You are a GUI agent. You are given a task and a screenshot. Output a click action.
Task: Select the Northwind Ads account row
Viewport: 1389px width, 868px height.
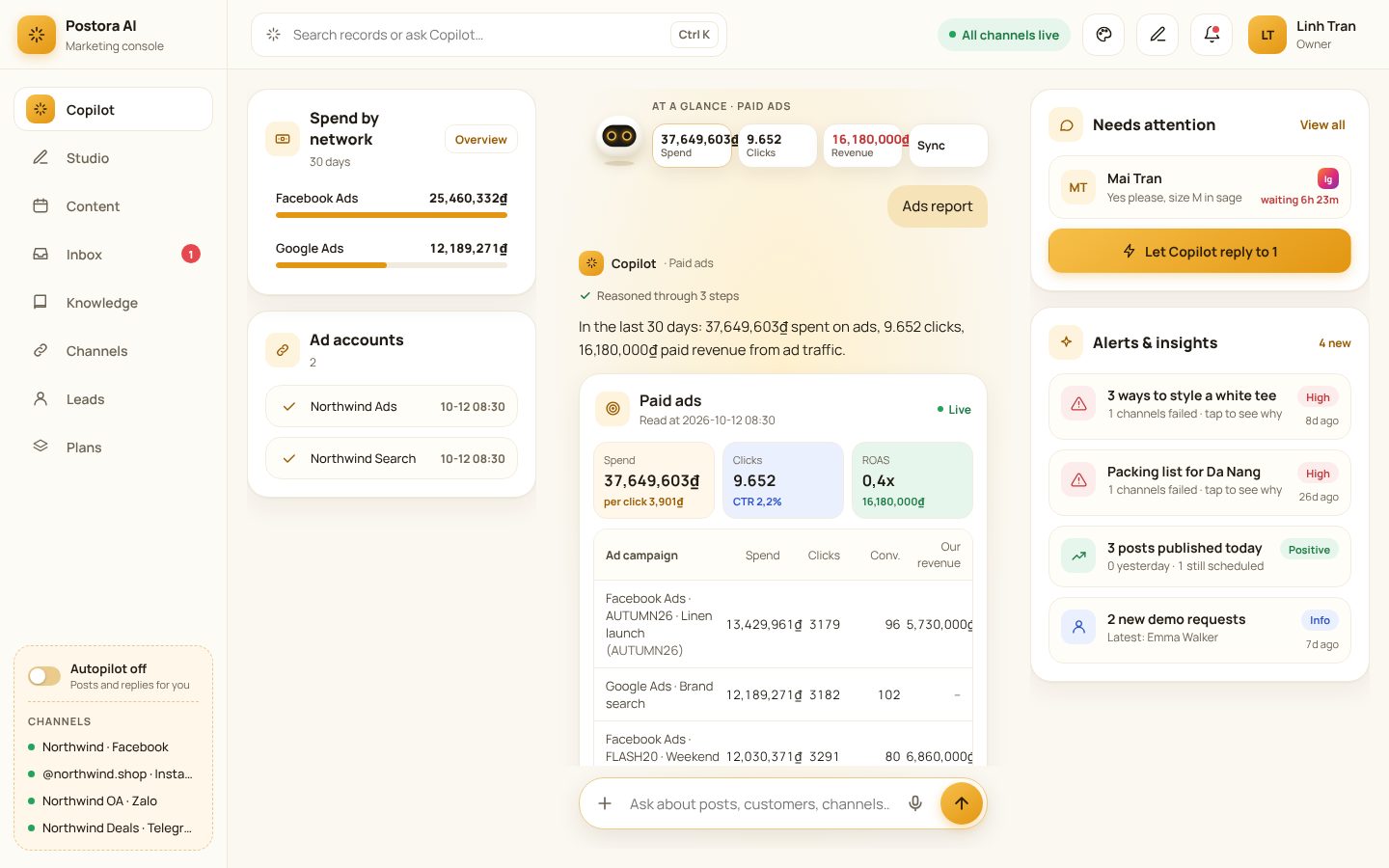click(x=392, y=406)
